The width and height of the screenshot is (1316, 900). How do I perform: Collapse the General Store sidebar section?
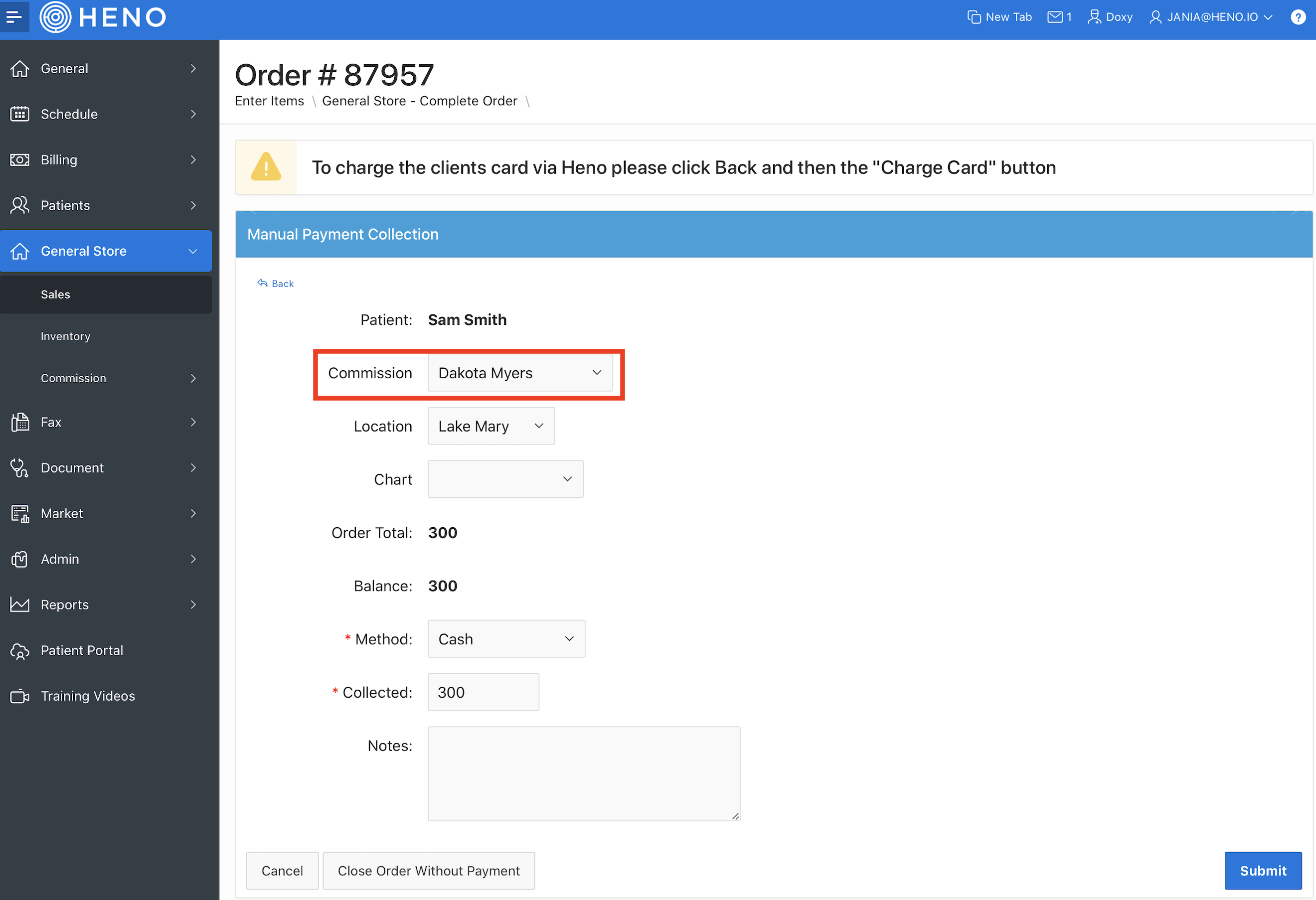pyautogui.click(x=192, y=251)
